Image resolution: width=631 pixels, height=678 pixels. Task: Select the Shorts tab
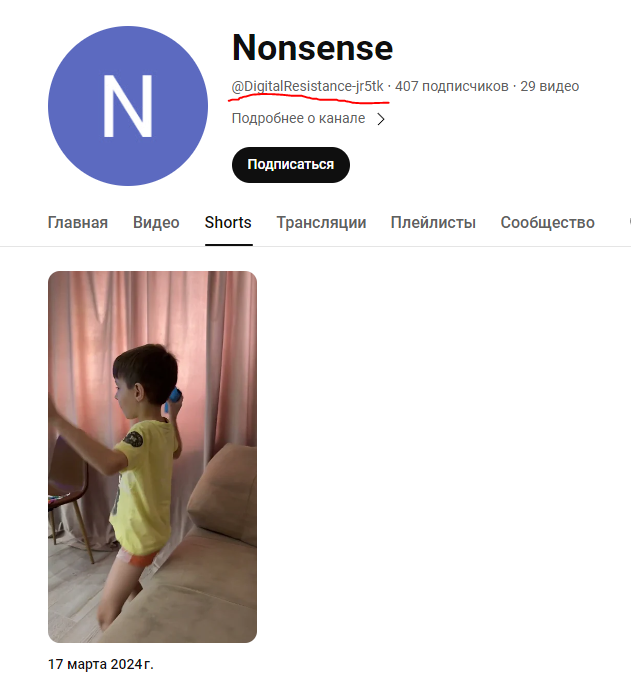click(x=228, y=223)
